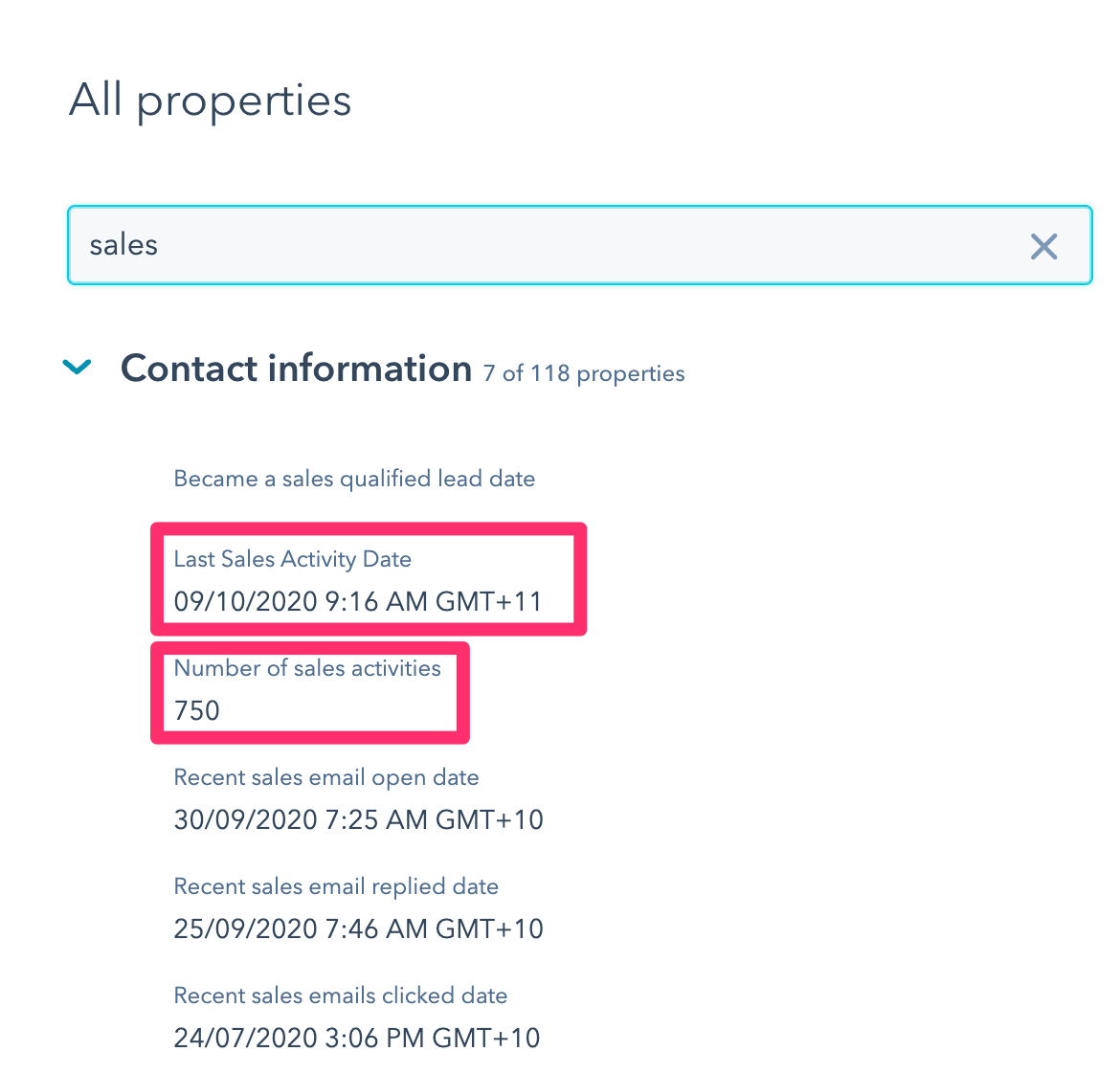Click the typed word sales in the search box
This screenshot has width=1120, height=1074.
pos(123,246)
